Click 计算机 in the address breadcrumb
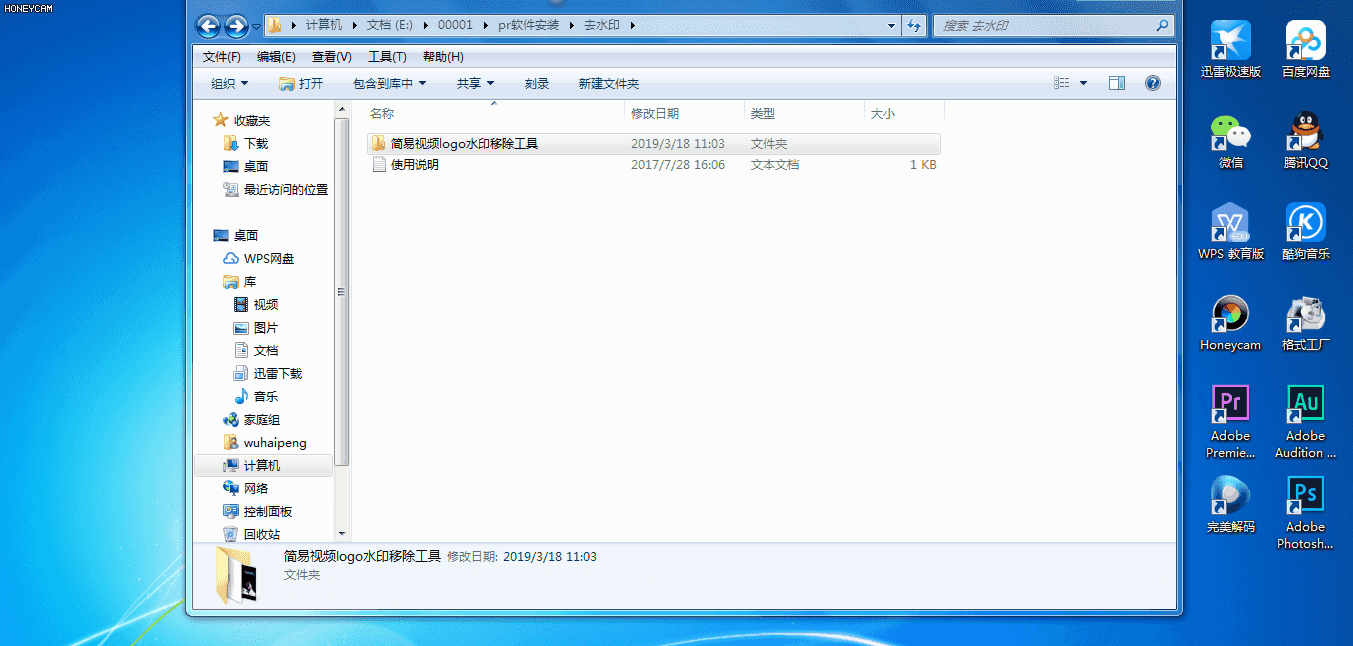The image size is (1353, 646). pos(322,25)
